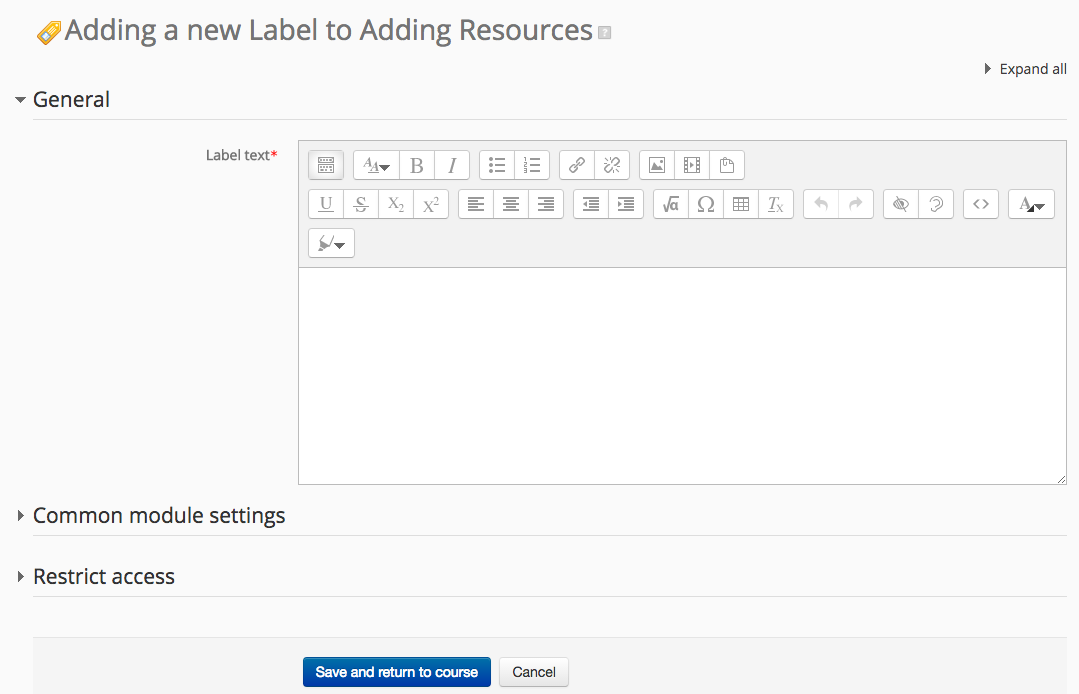Image resolution: width=1079 pixels, height=694 pixels.
Task: Clear text formatting
Action: (776, 204)
